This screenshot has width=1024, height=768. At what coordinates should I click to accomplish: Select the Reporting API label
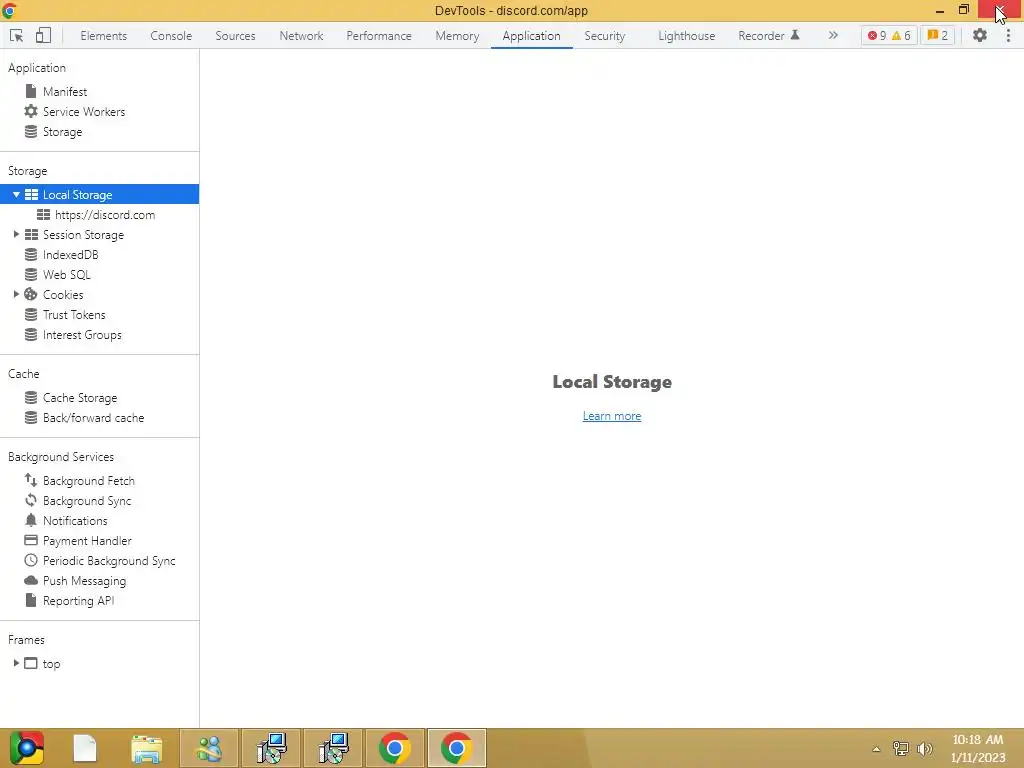click(x=78, y=601)
